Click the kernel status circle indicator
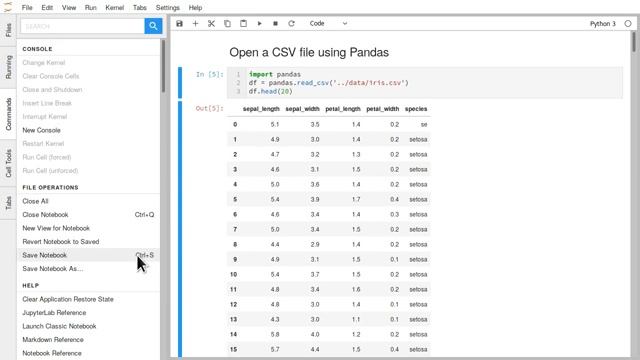640x360 pixels. (x=628, y=24)
